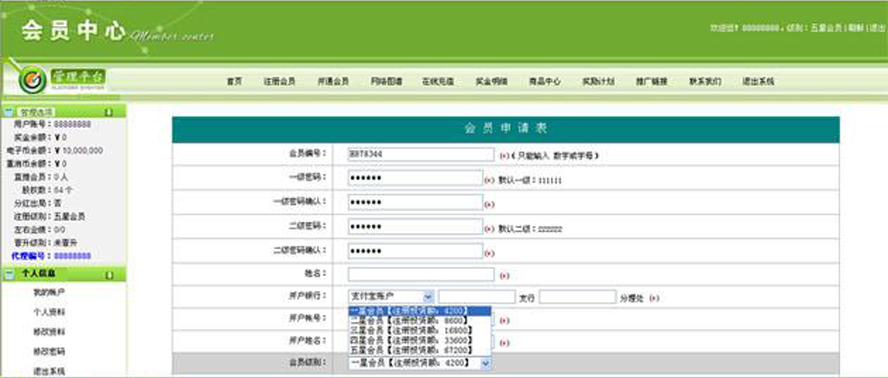Click the 退出 link in the header
The height and width of the screenshot is (378, 888).
point(877,28)
